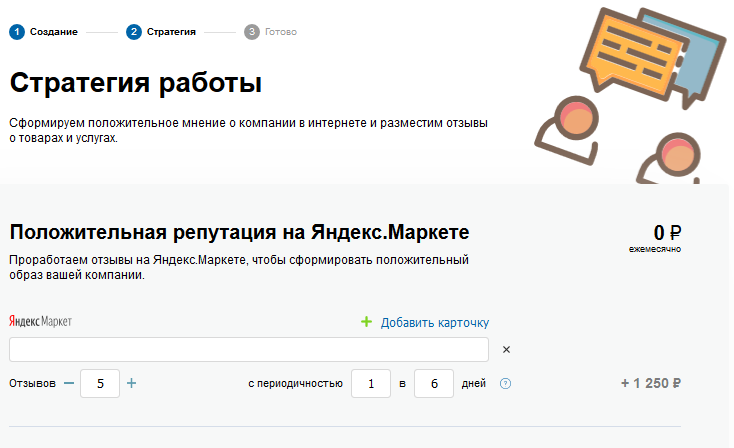The height and width of the screenshot is (448, 734).
Task: Decrease the Отзывов count with minus
Action: 69,383
